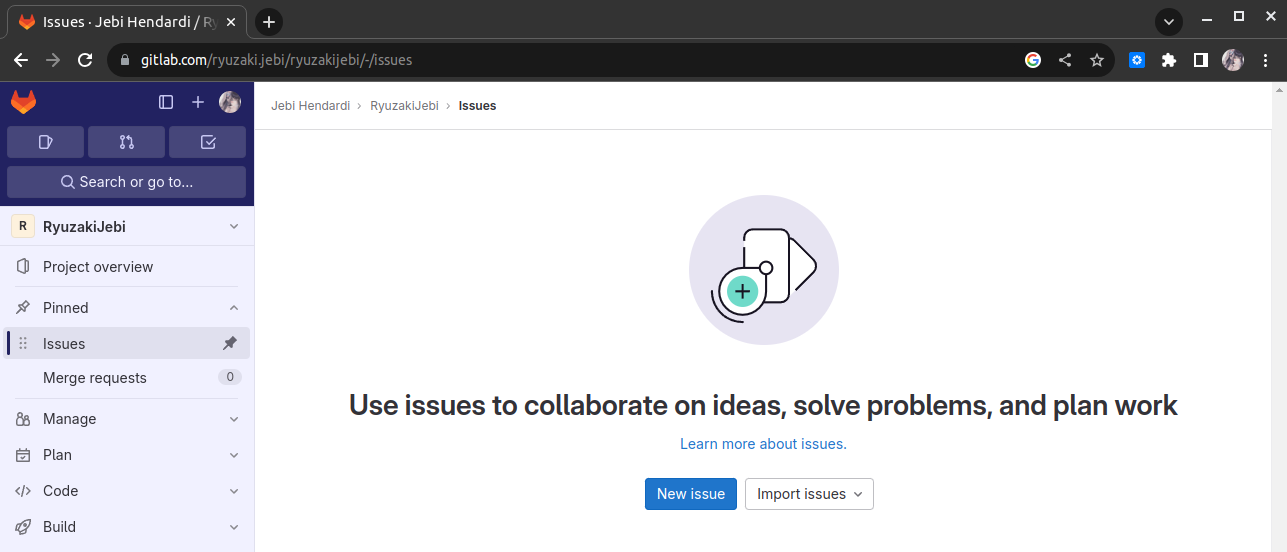Toggle the sidebar collapse icon
The image size is (1287, 552).
coord(166,102)
